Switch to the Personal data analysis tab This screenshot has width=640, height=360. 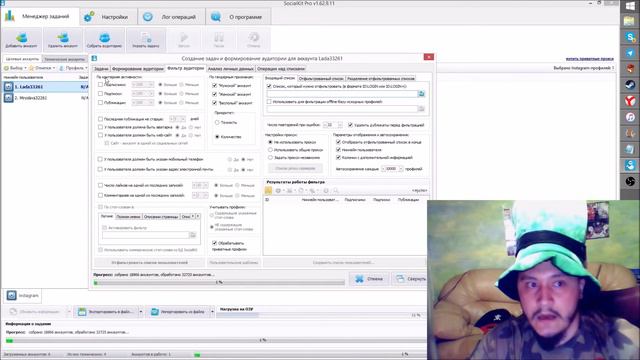[x=231, y=69]
